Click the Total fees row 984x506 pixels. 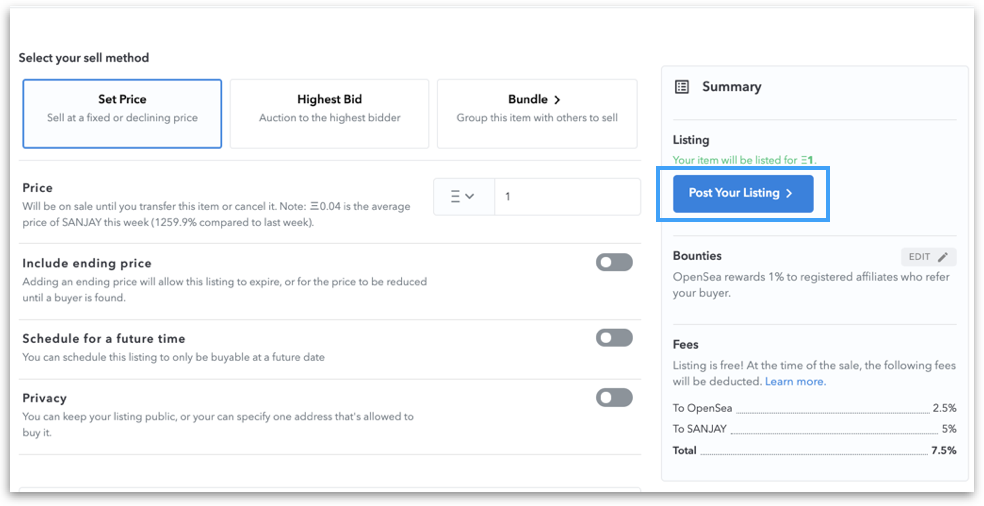point(814,451)
